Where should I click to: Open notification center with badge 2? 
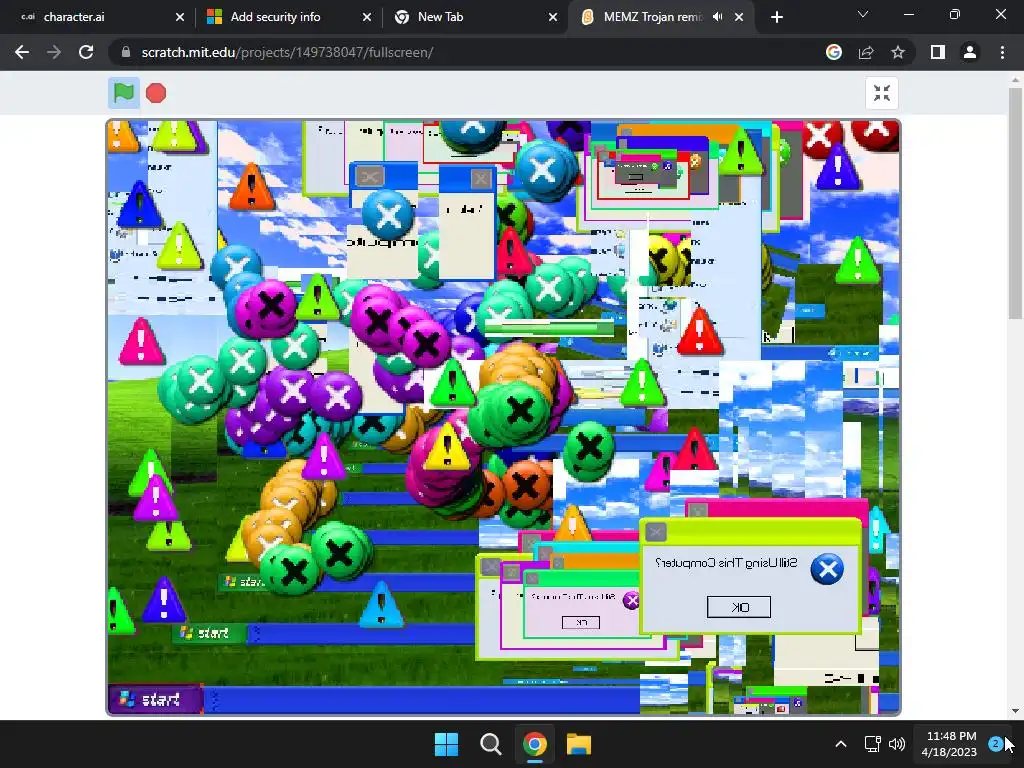[996, 744]
